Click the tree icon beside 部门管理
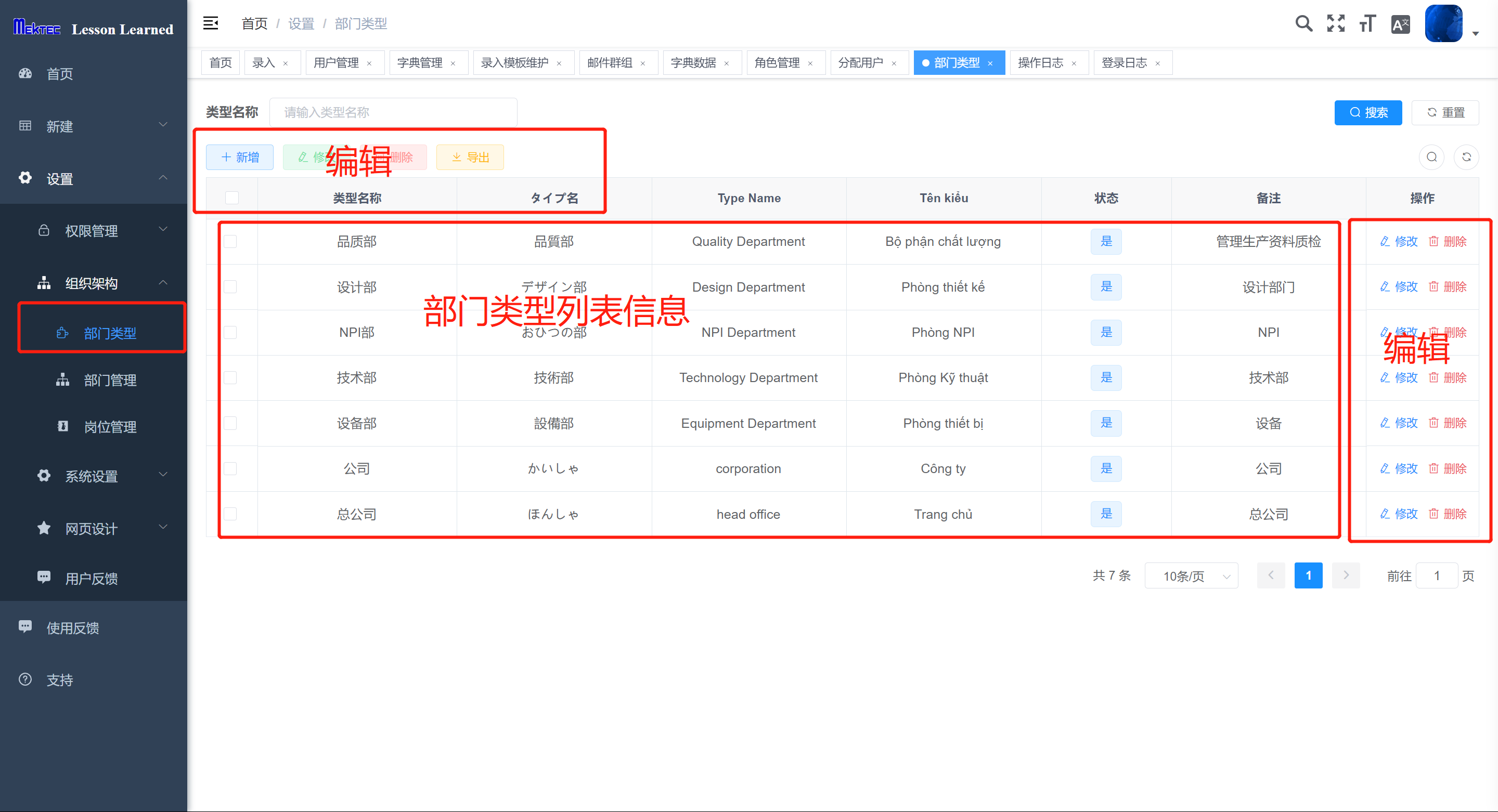1498x812 pixels. click(x=62, y=379)
